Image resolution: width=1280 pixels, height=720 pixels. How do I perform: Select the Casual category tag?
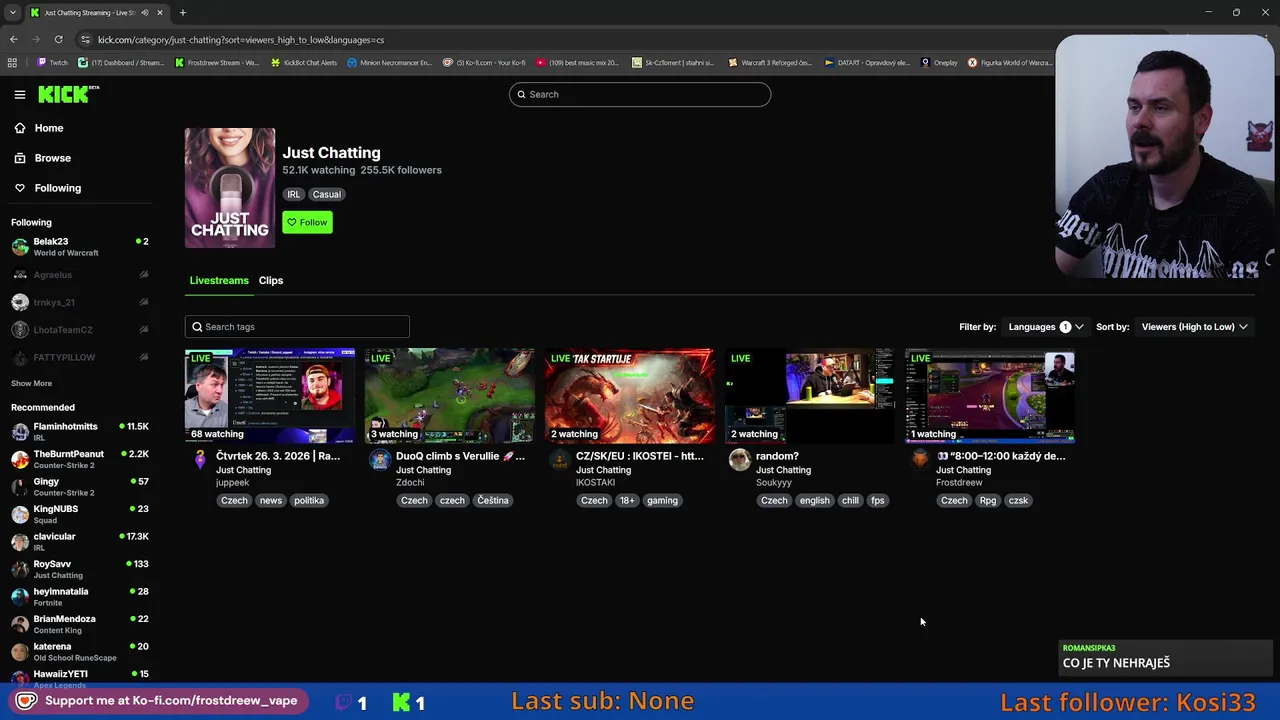click(x=326, y=194)
